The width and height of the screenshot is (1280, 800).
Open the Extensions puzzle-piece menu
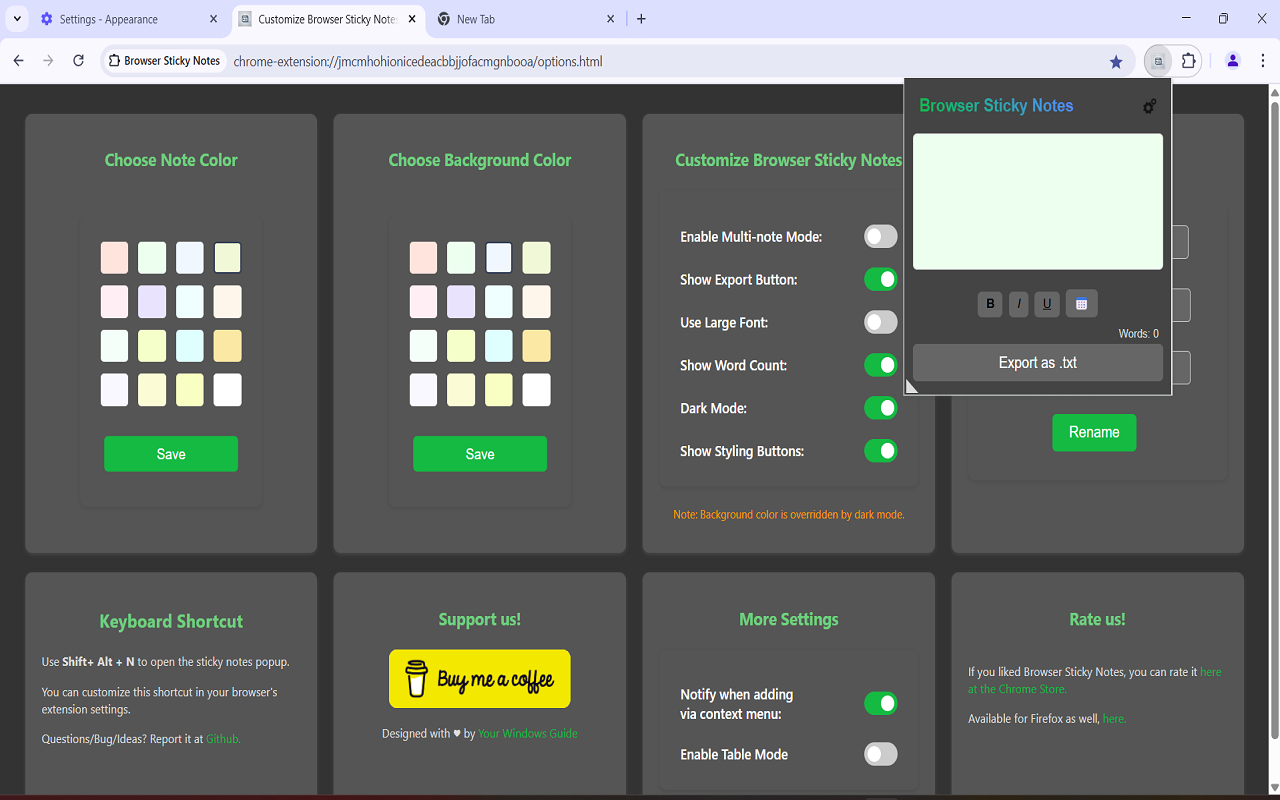1188,61
